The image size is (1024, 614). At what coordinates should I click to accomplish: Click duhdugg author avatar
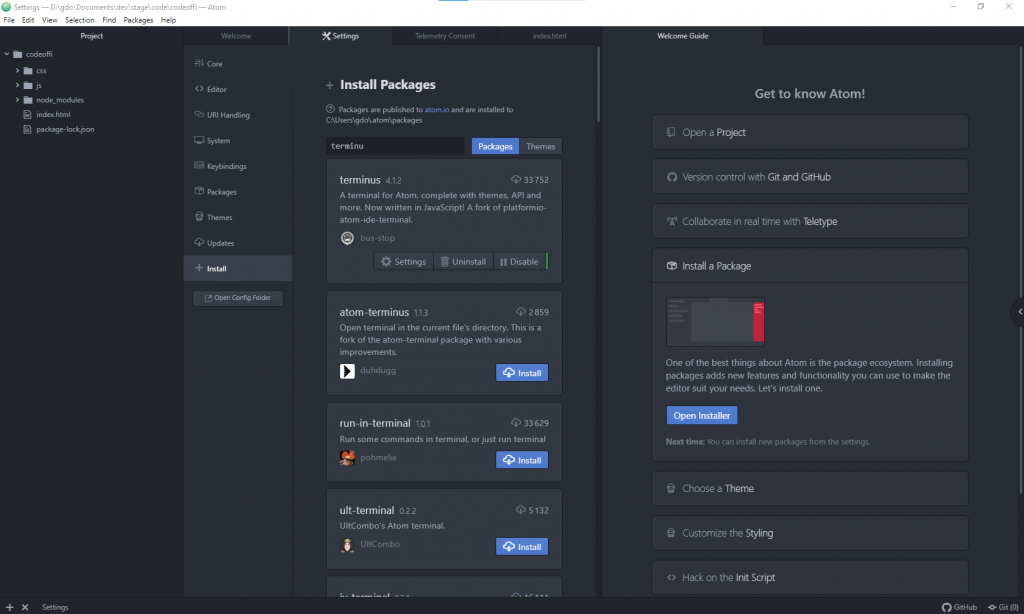[347, 371]
